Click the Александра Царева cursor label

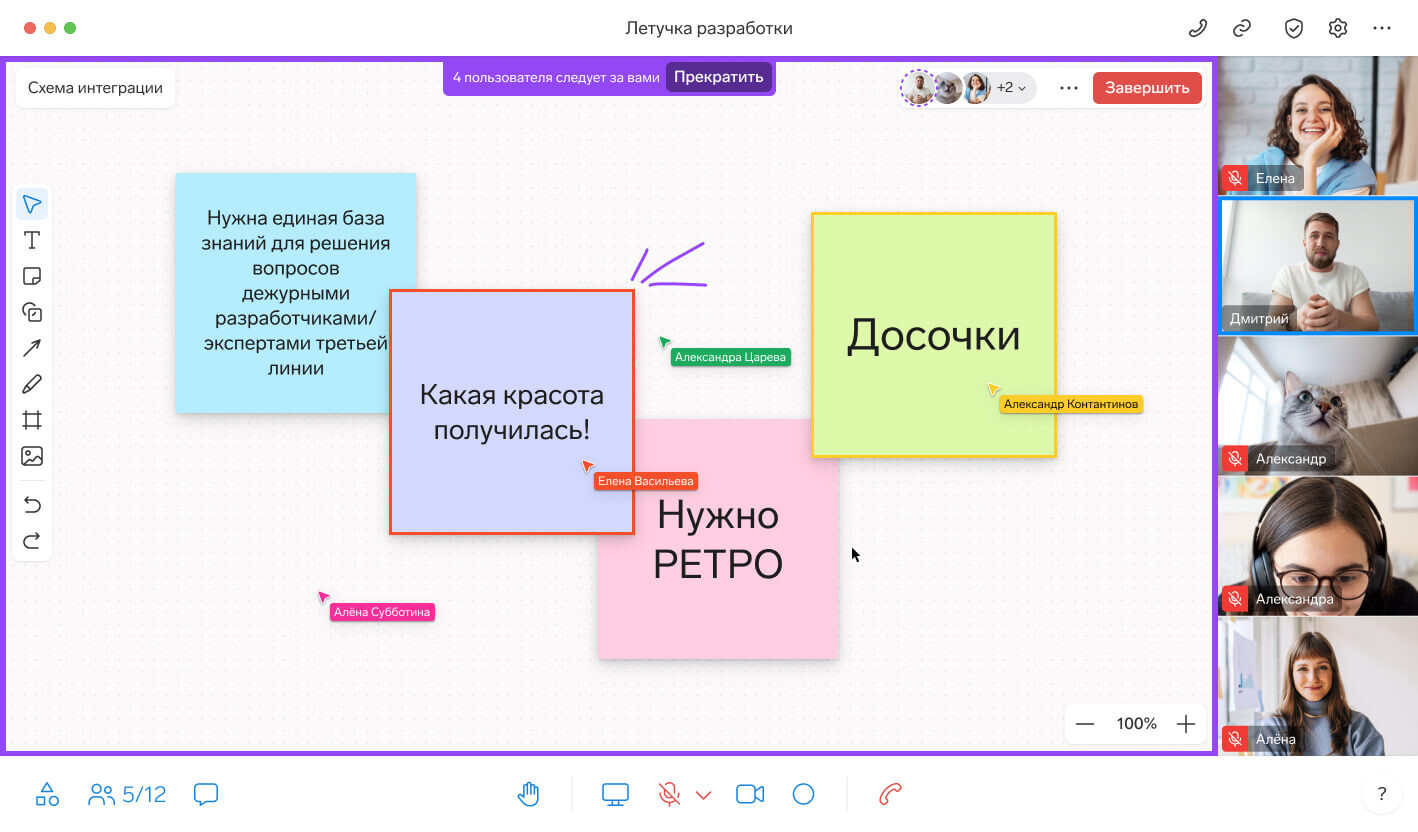click(731, 357)
